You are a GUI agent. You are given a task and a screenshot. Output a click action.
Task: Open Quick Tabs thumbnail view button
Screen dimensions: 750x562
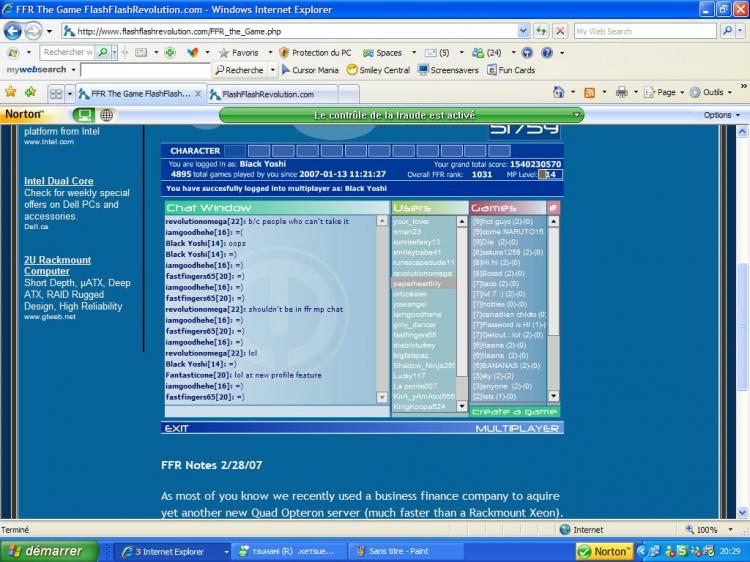point(56,93)
